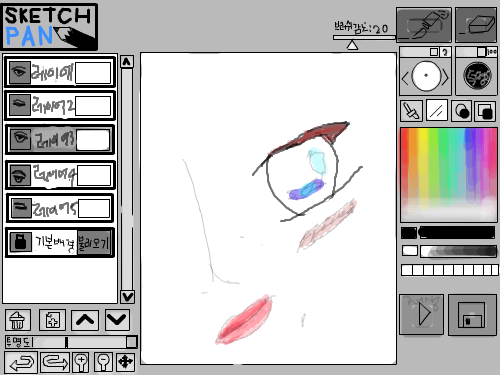
Task: Go to previous brush shape arrow
Action: pos(405,79)
